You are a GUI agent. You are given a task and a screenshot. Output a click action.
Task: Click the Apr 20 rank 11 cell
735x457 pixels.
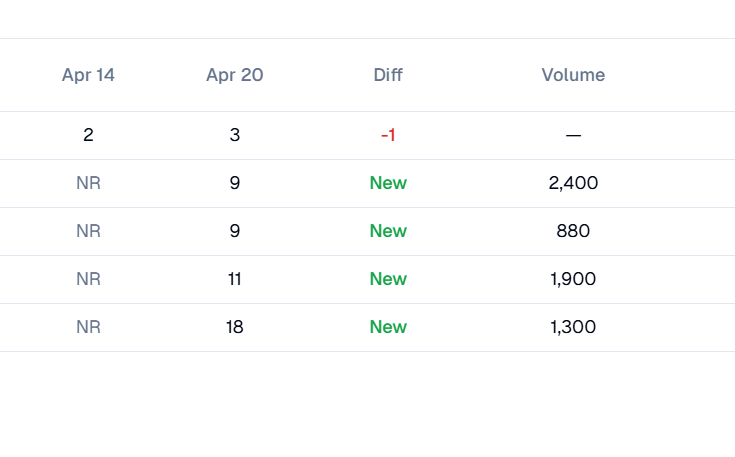pos(234,279)
